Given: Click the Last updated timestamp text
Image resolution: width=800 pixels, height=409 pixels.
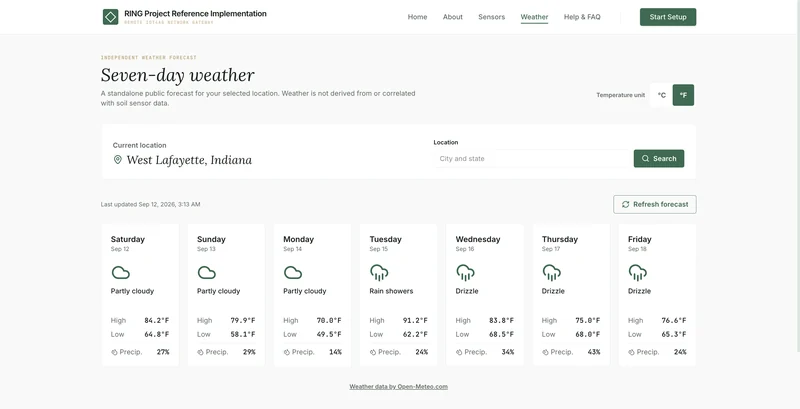Looking at the screenshot, I should pos(151,204).
